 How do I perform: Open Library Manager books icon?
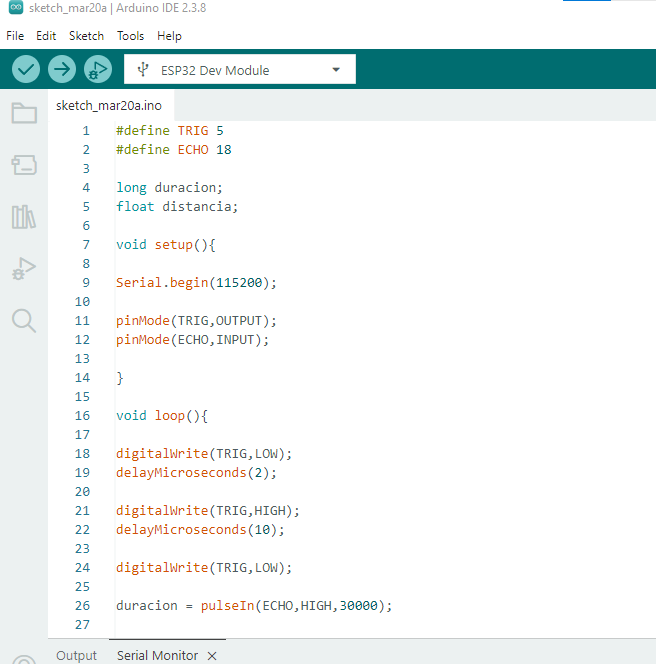pos(24,217)
